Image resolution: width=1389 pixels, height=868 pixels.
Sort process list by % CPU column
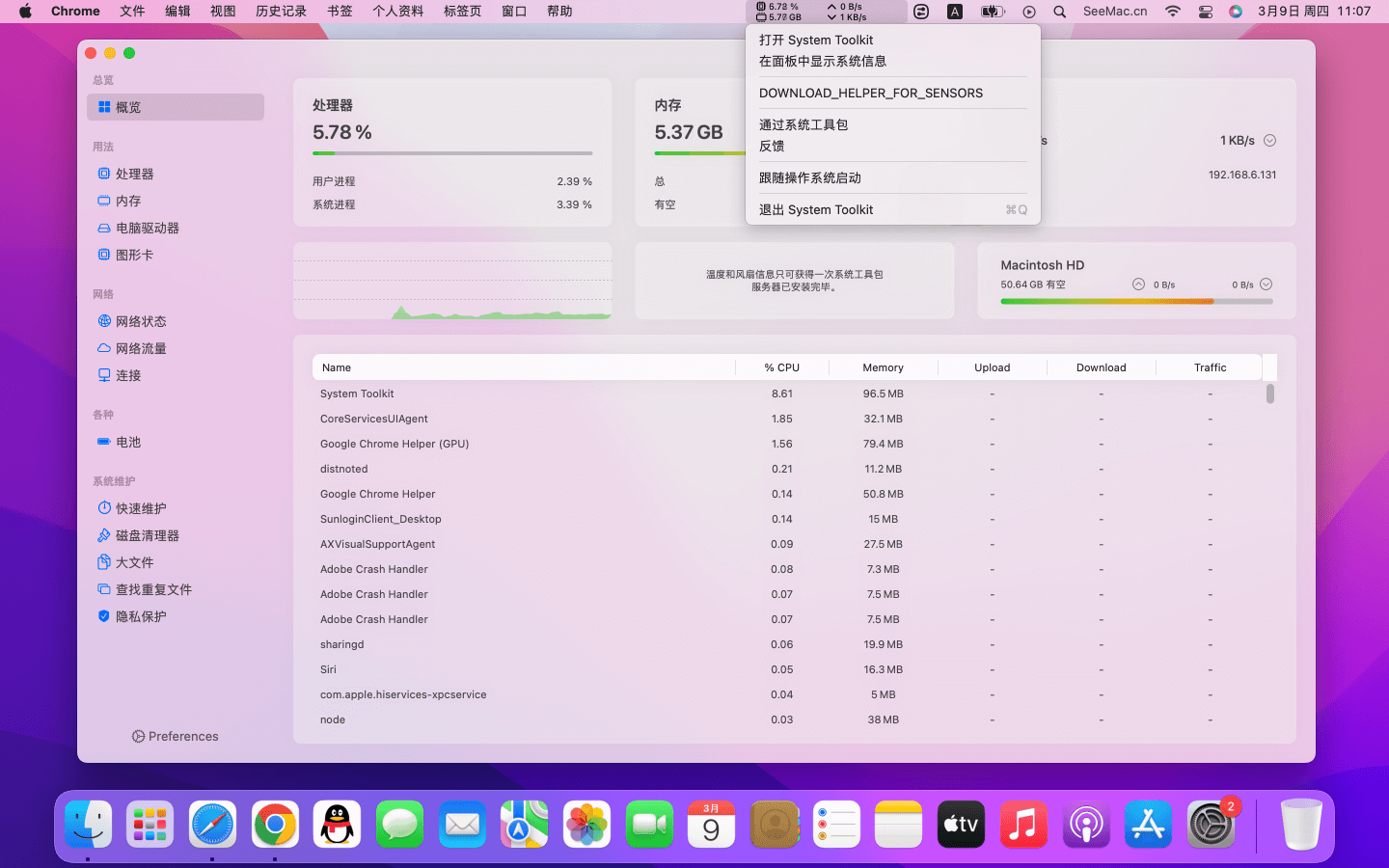781,367
